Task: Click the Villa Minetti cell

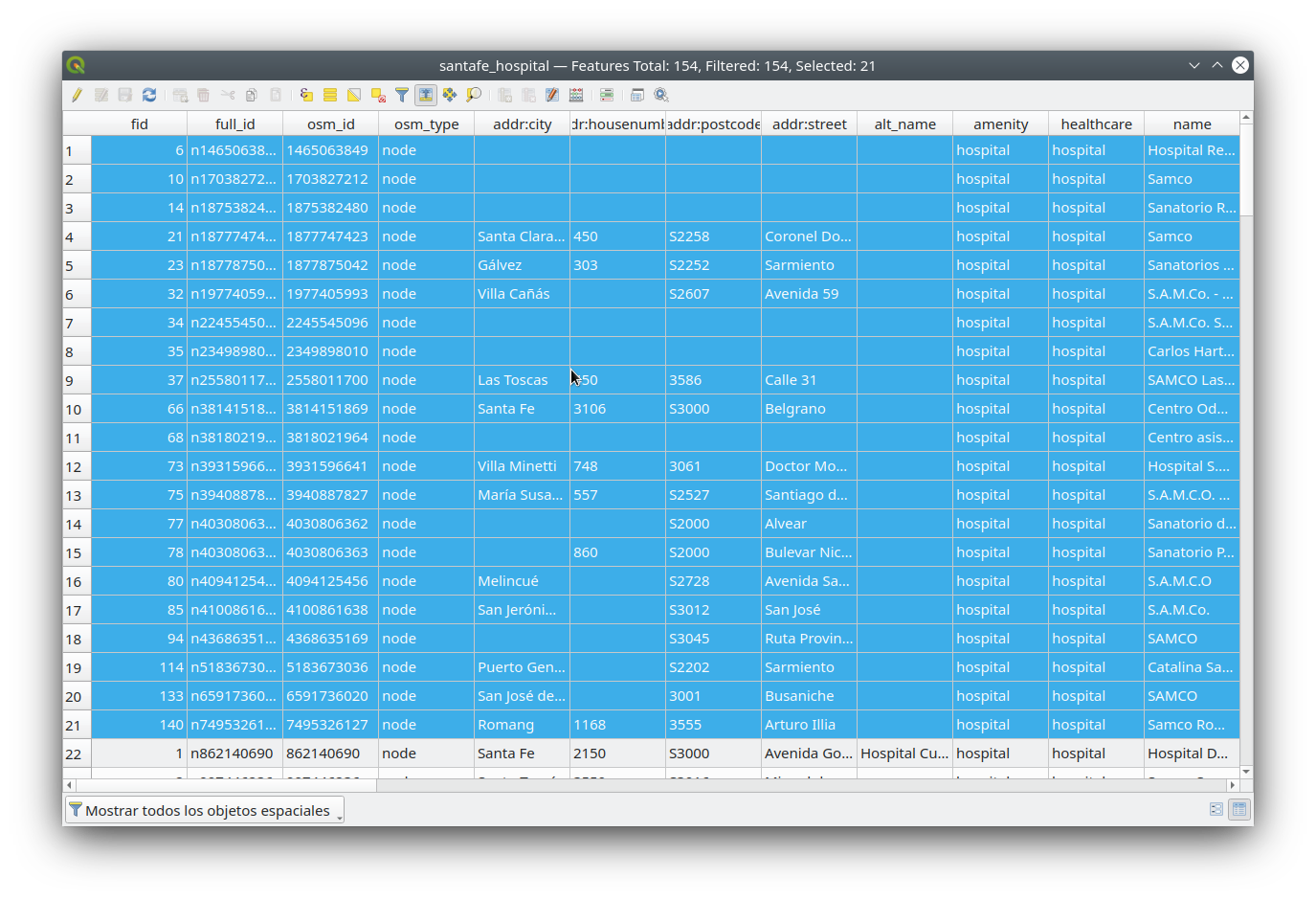Action: pyautogui.click(x=523, y=466)
